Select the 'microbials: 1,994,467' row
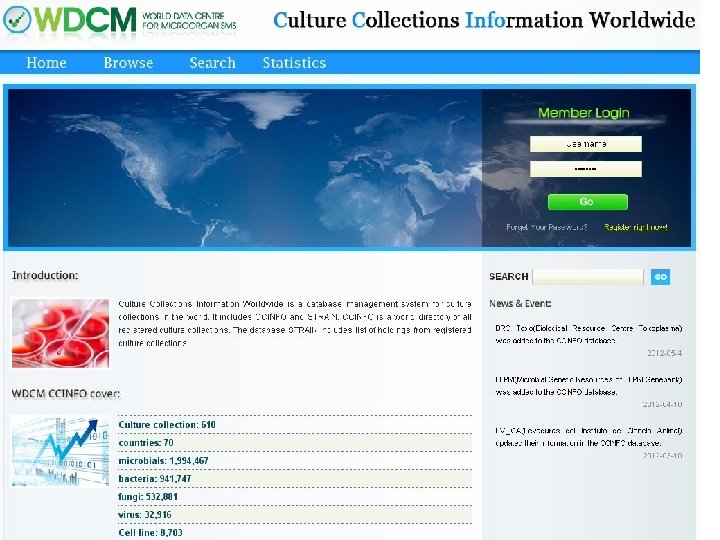This screenshot has height=540, width=720. (295, 461)
